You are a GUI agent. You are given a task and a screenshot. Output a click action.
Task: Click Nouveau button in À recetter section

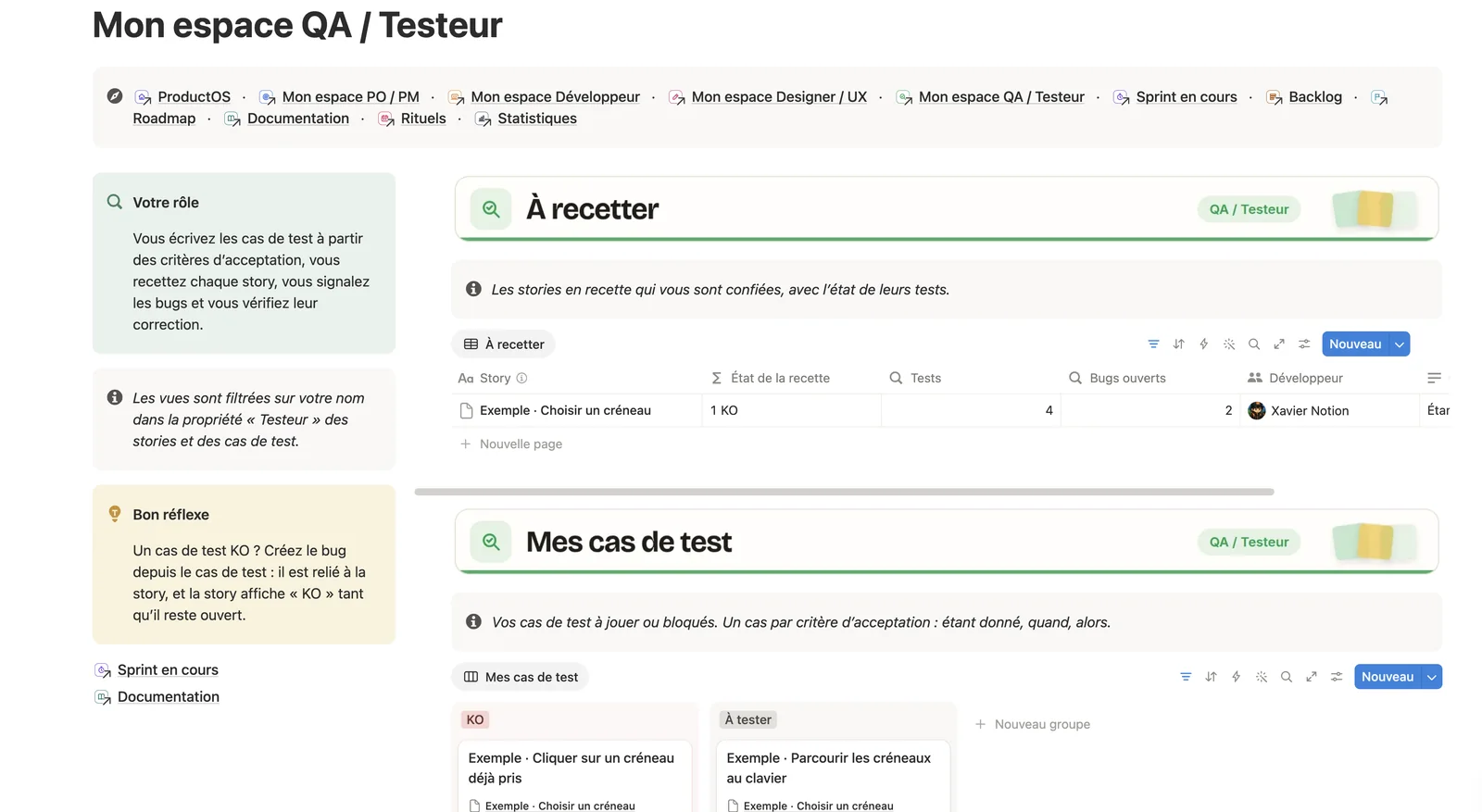[1355, 344]
